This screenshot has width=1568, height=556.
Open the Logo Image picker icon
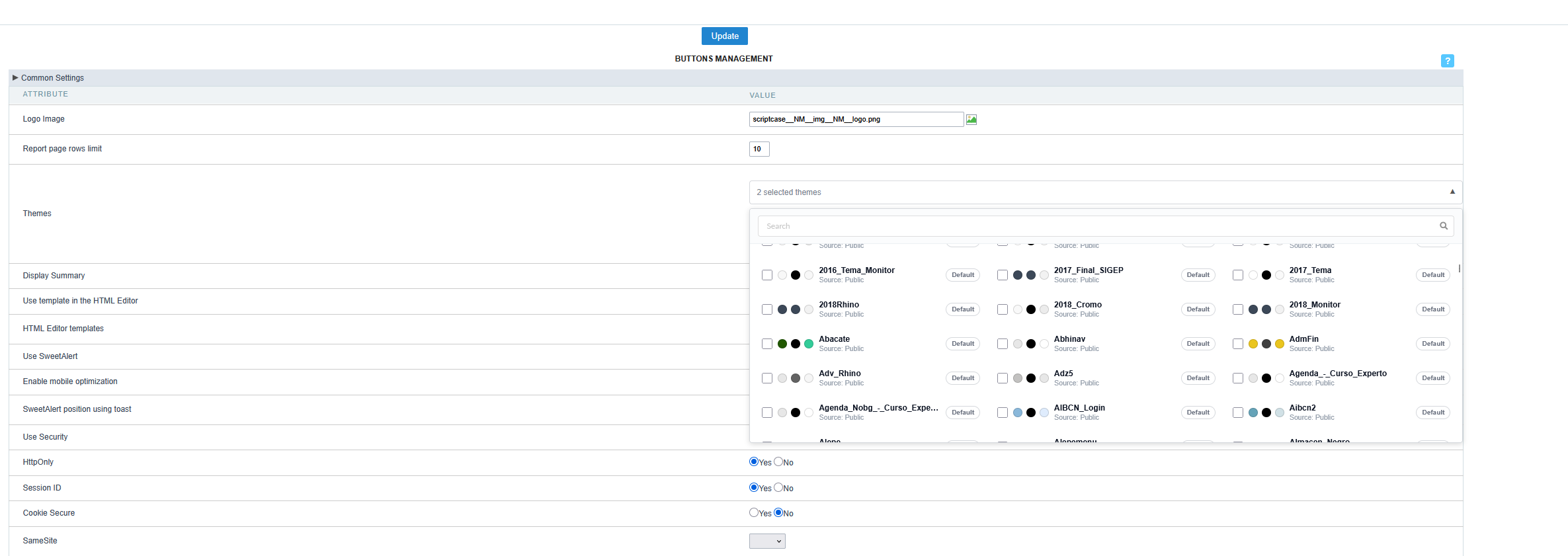point(971,120)
